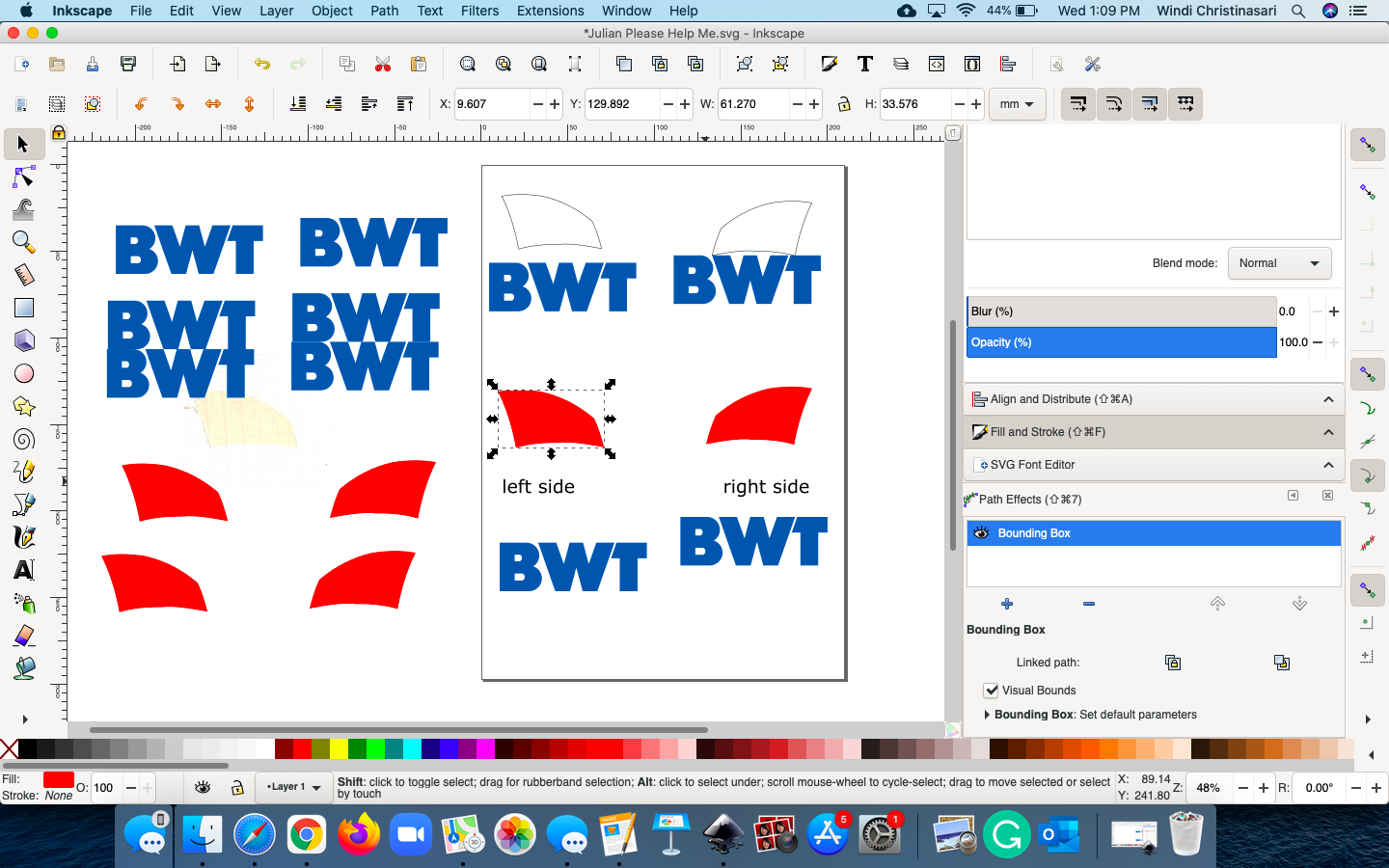
Task: Open Align and Distribute toolbar icon
Action: click(1008, 64)
